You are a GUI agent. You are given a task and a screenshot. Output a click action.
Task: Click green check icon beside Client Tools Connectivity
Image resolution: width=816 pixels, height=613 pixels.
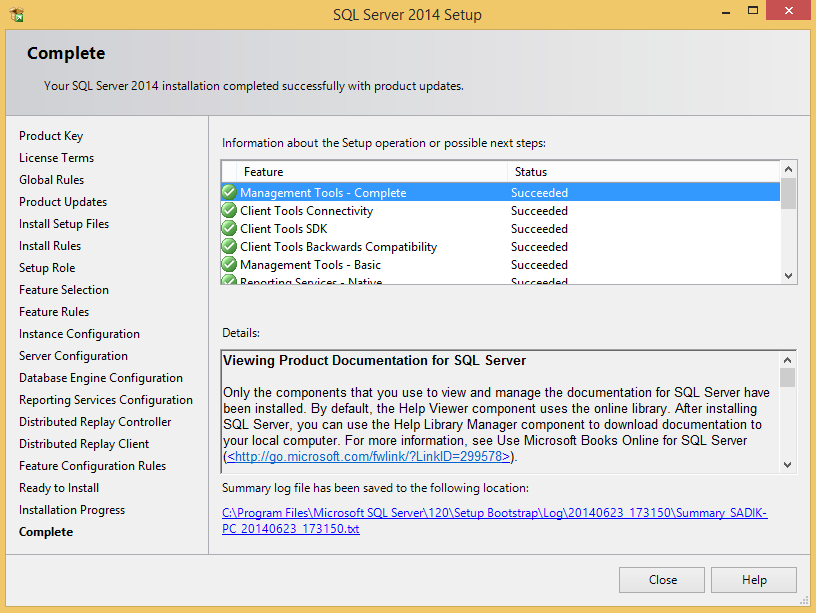(x=229, y=210)
